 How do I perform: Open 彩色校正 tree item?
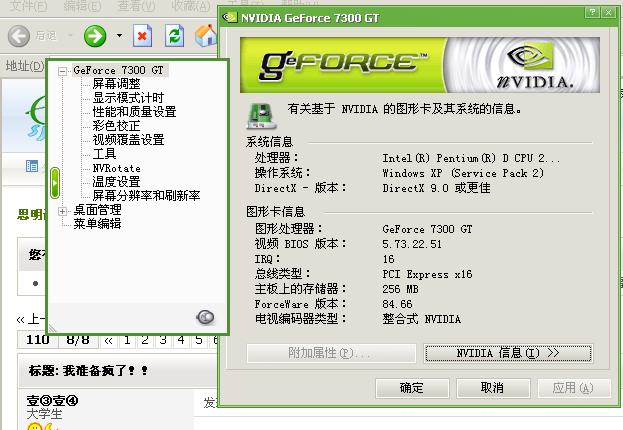(x=116, y=126)
